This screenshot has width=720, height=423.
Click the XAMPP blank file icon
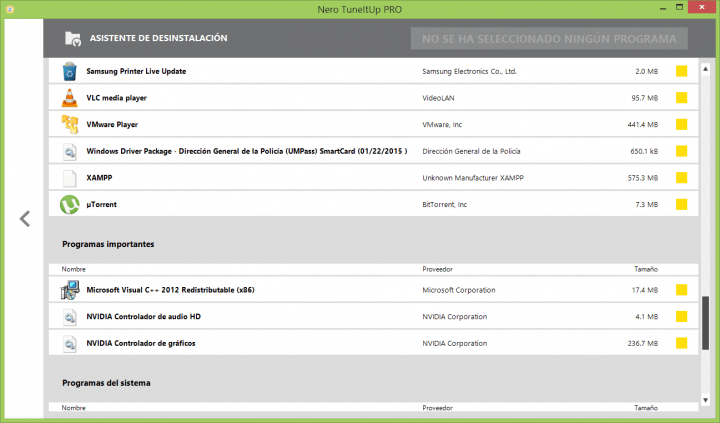click(69, 178)
